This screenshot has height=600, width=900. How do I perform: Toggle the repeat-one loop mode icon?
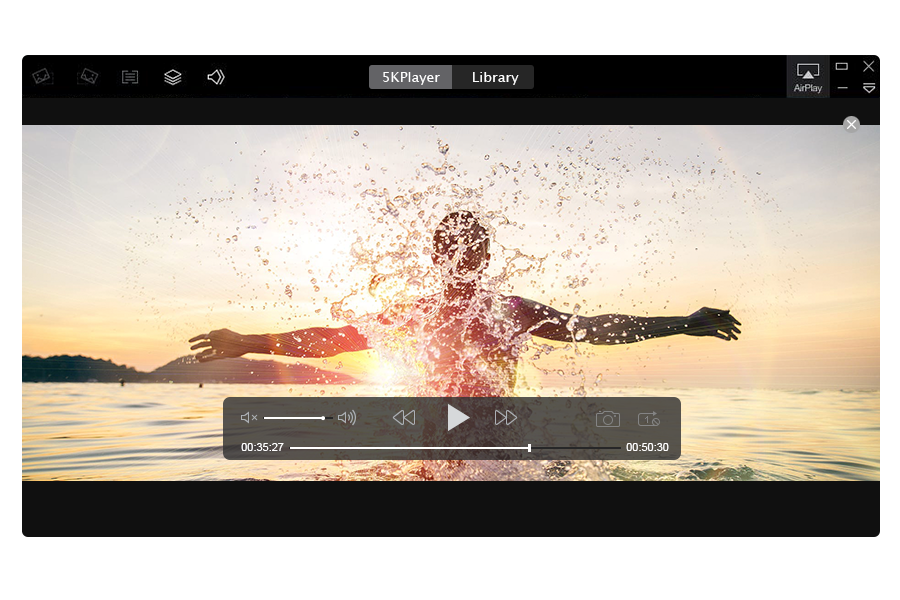[649, 419]
